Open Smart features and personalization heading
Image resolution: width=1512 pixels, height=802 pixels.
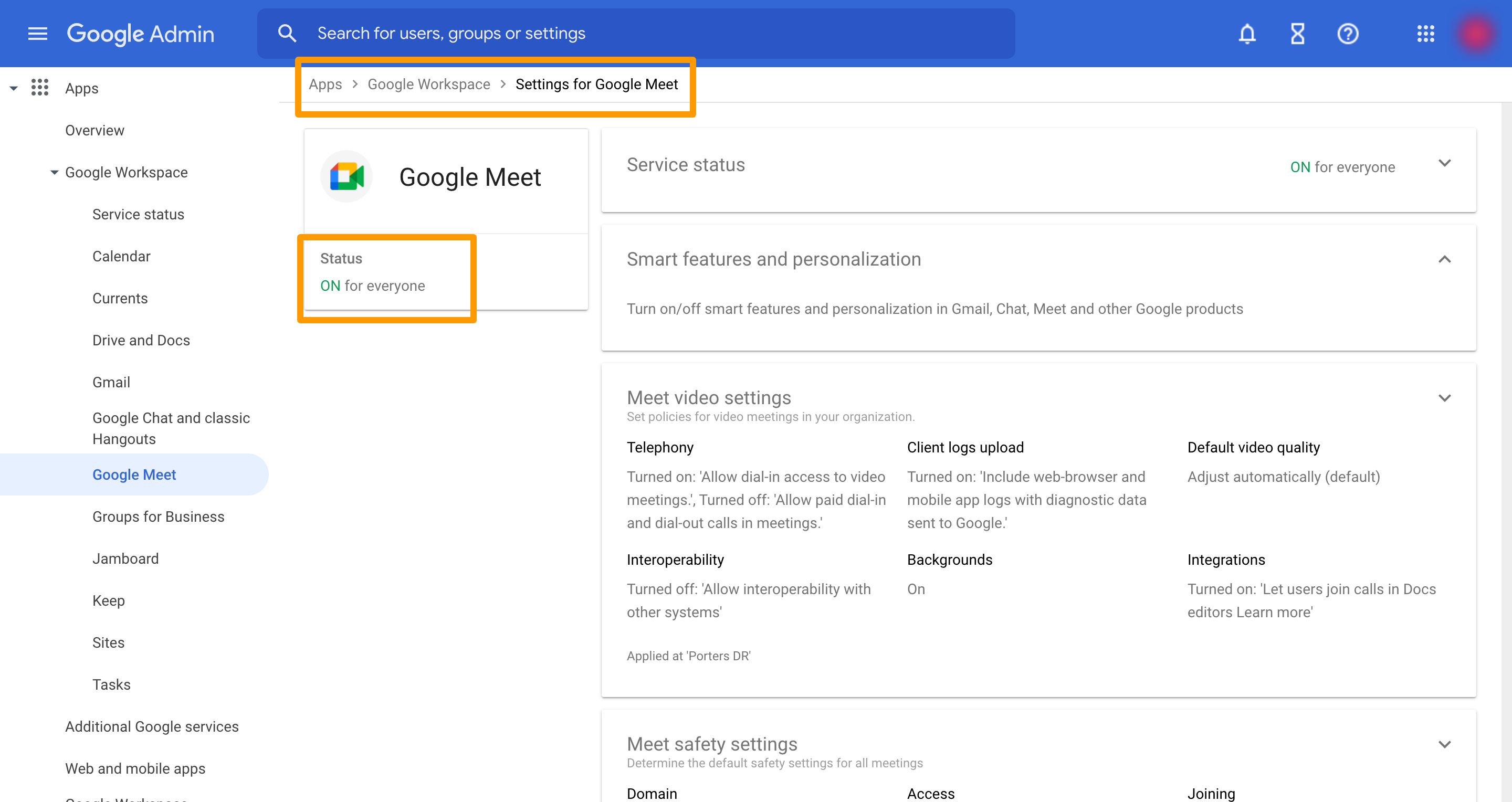(774, 259)
